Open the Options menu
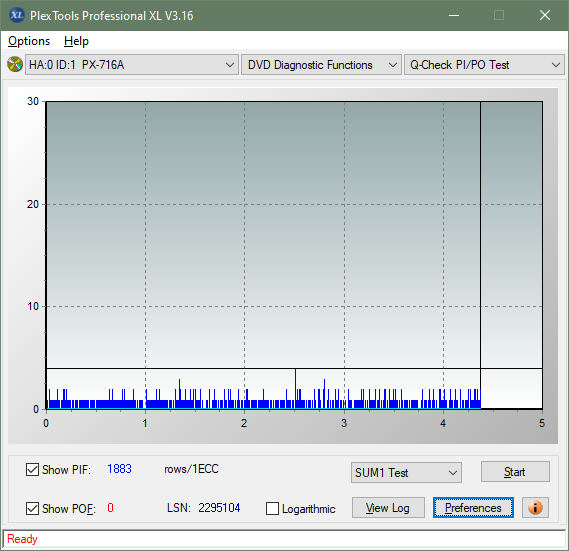 pos(29,41)
